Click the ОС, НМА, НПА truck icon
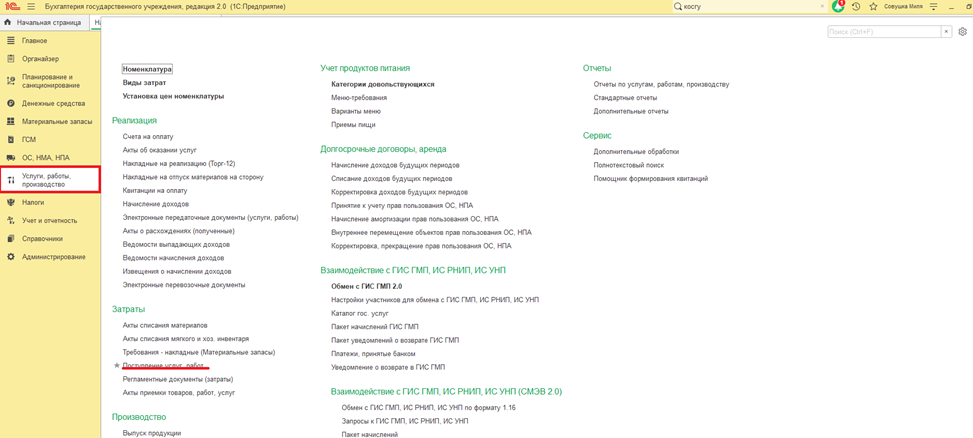The width and height of the screenshot is (973, 438). point(11,158)
